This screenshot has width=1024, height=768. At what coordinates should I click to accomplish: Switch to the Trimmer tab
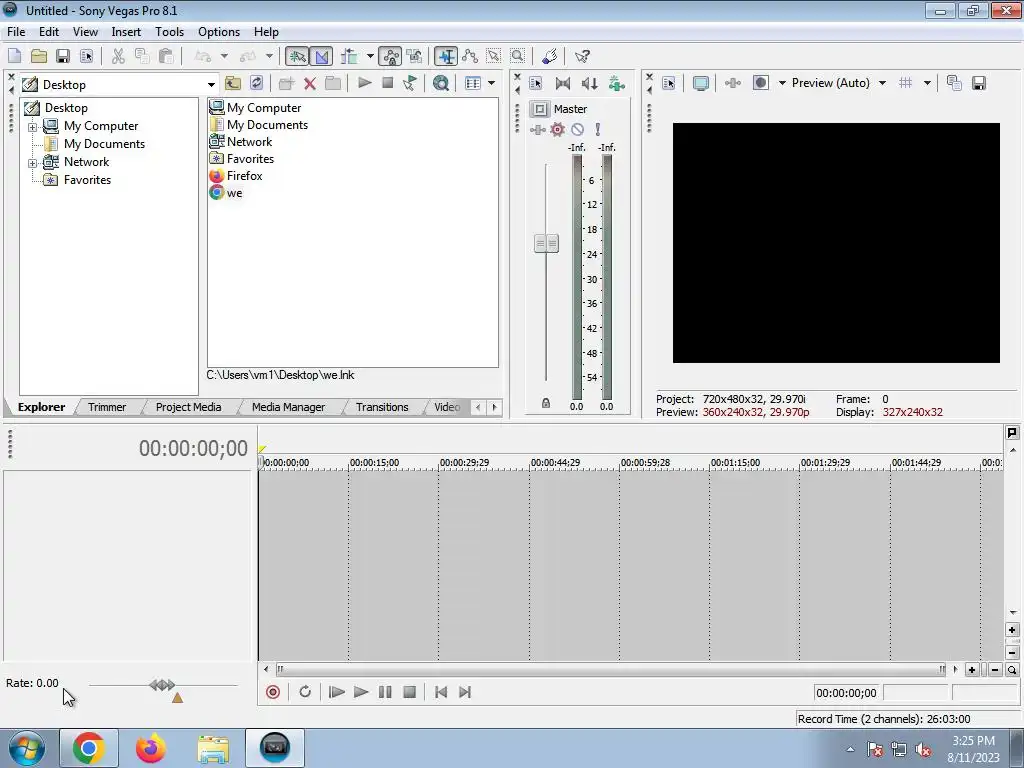[x=107, y=407]
